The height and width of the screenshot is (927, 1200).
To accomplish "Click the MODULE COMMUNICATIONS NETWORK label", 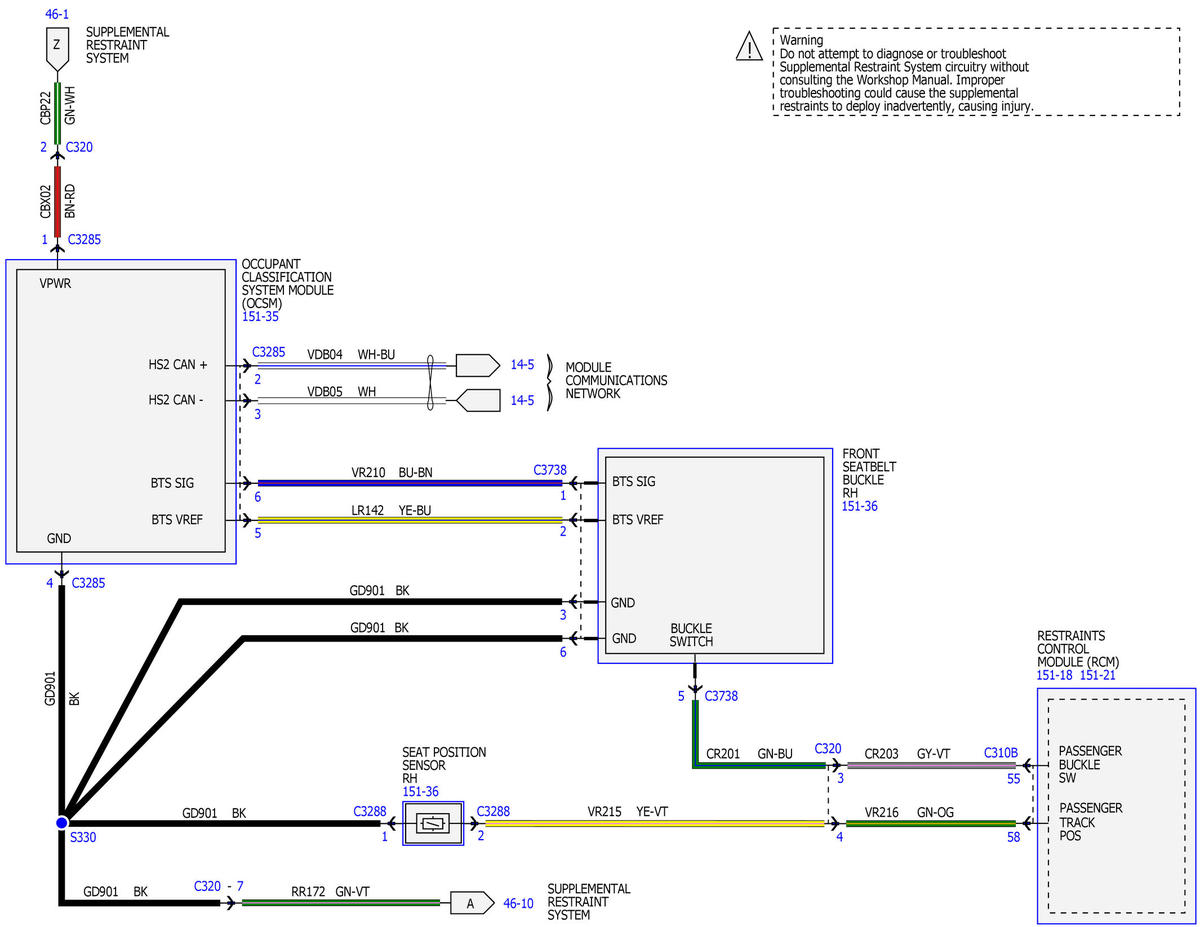I will pyautogui.click(x=616, y=380).
